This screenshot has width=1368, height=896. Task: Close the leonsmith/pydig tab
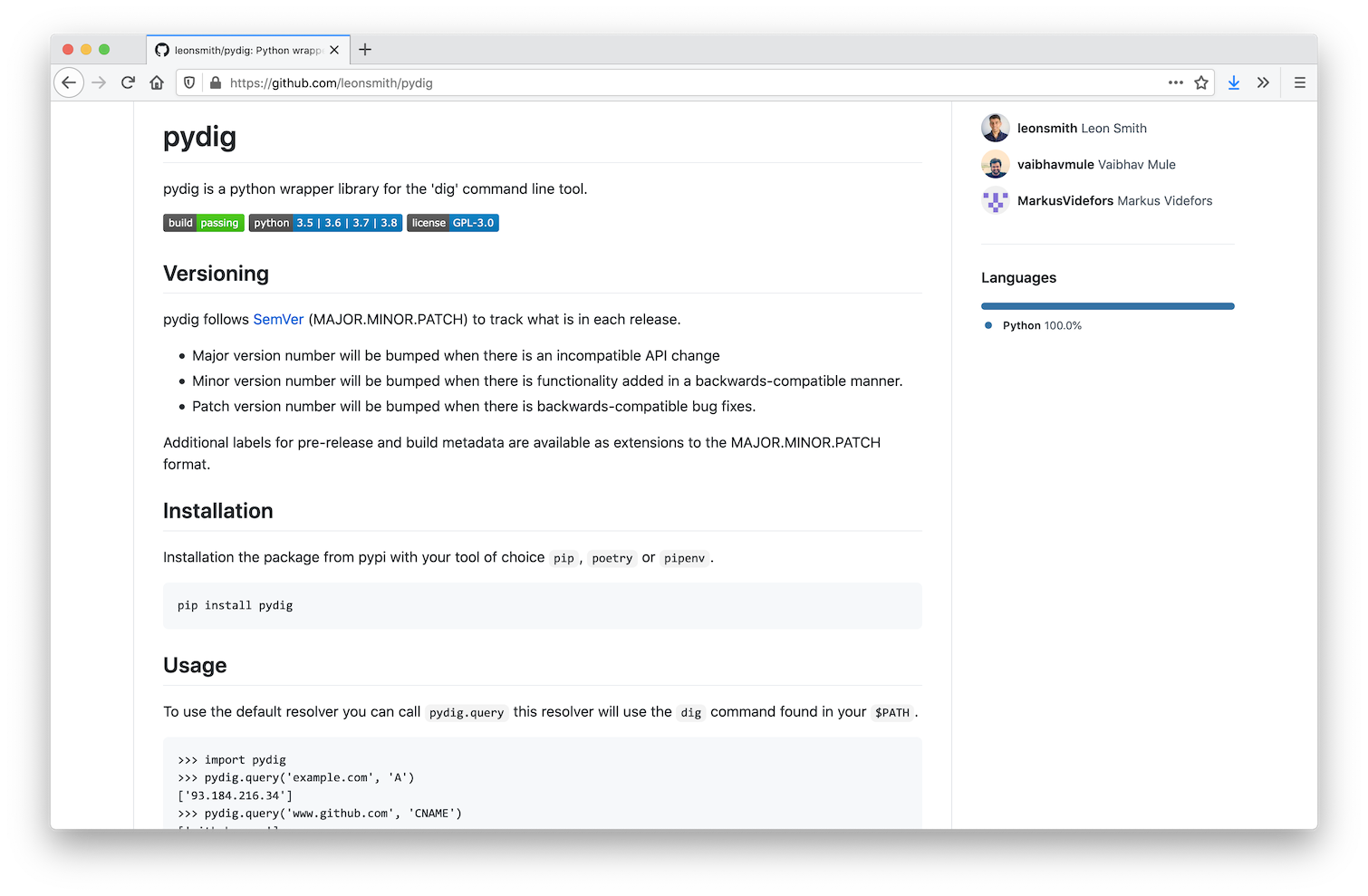334,50
